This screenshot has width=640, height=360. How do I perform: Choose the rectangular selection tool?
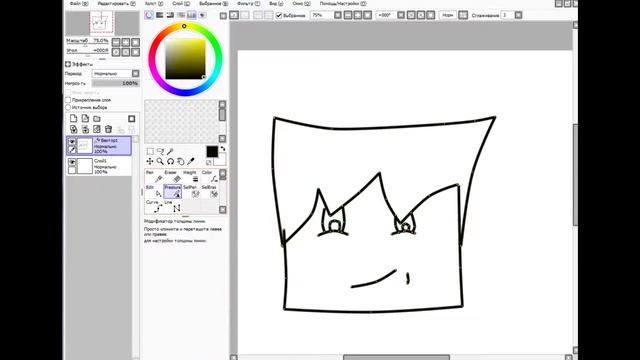click(150, 151)
